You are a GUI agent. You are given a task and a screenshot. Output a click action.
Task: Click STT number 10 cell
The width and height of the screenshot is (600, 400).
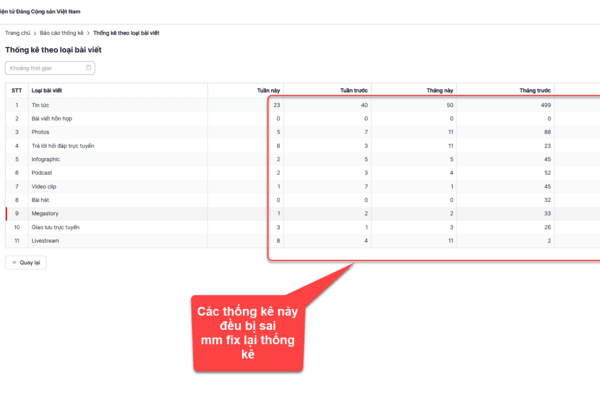click(17, 227)
